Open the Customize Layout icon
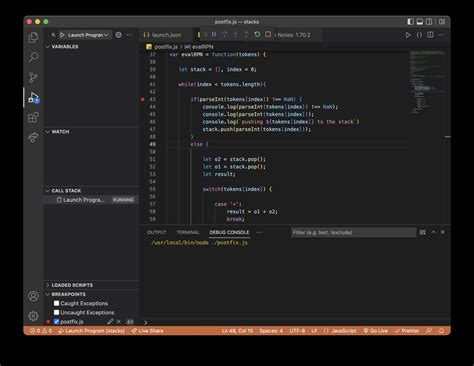474x366 pixels. (x=442, y=22)
